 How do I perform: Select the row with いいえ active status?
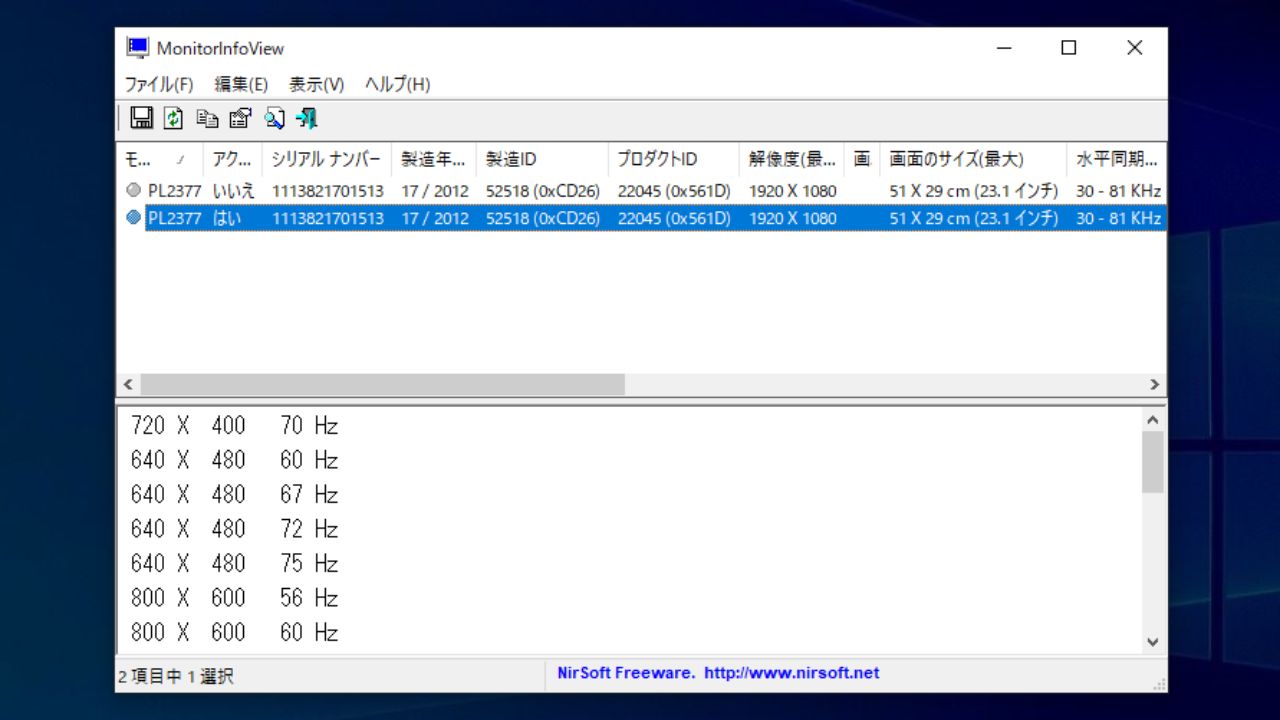[x=641, y=189]
